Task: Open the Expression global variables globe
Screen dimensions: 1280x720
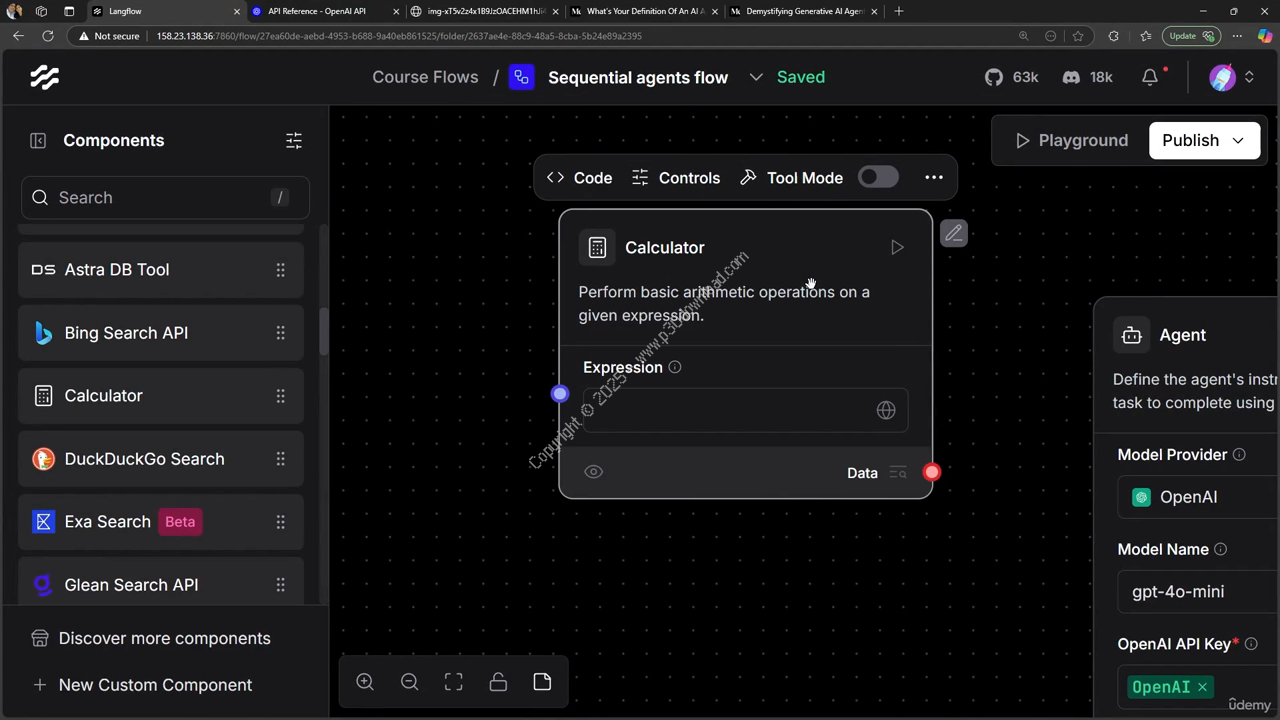Action: click(x=886, y=410)
